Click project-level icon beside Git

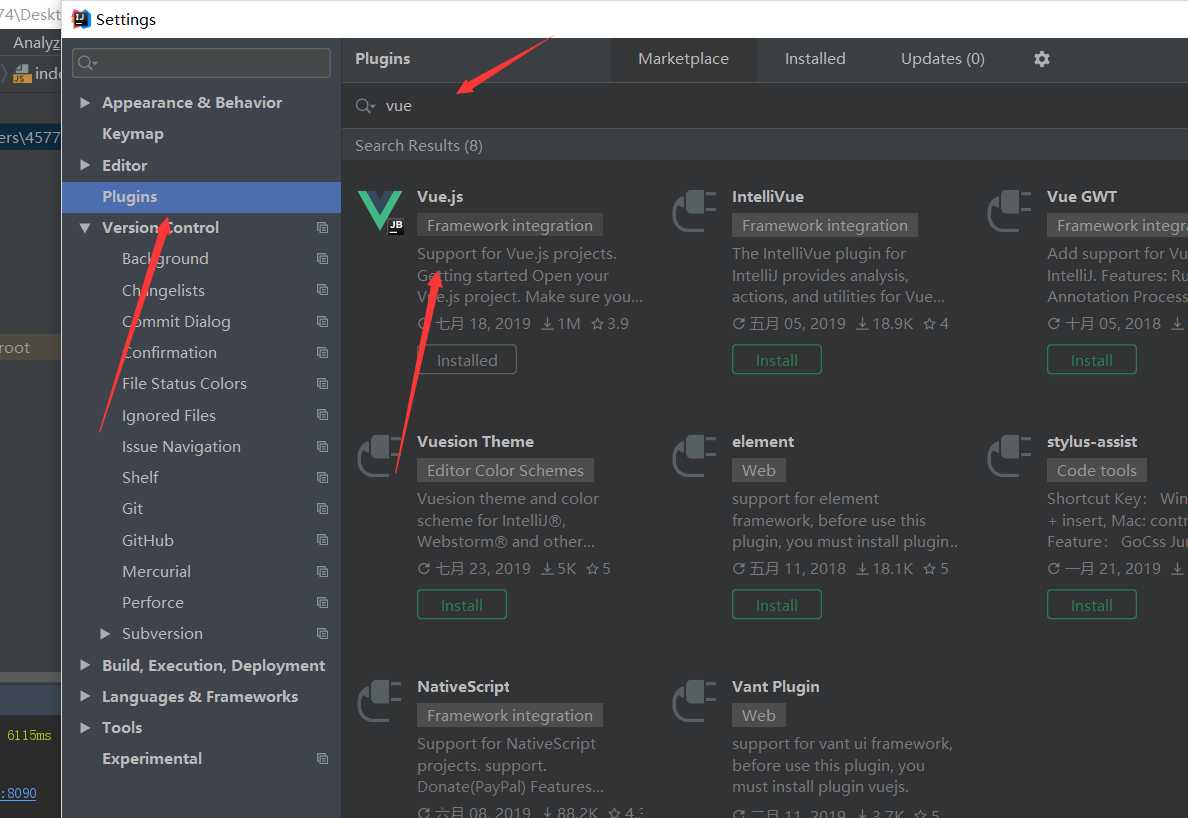click(322, 508)
